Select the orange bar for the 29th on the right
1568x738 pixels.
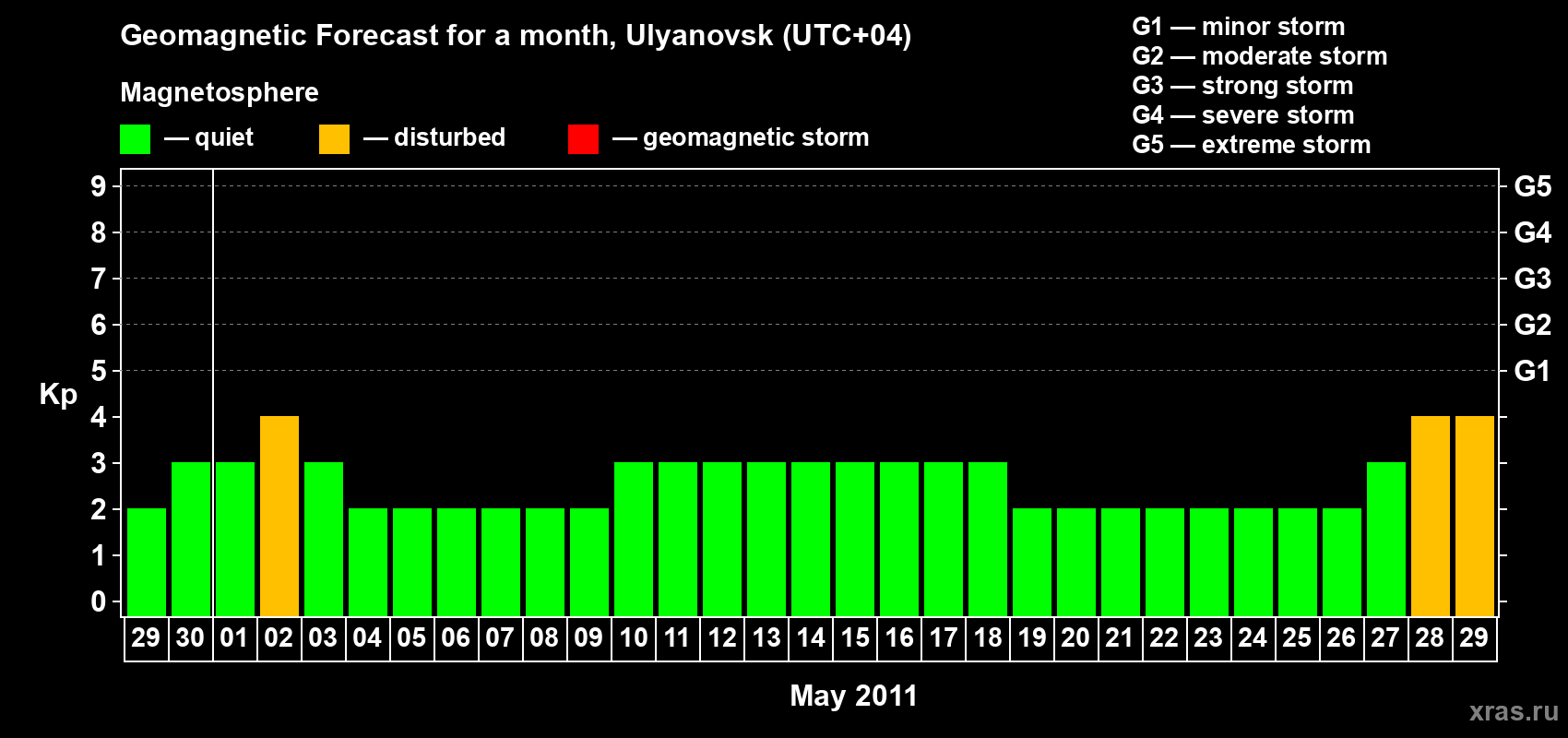point(1475,517)
